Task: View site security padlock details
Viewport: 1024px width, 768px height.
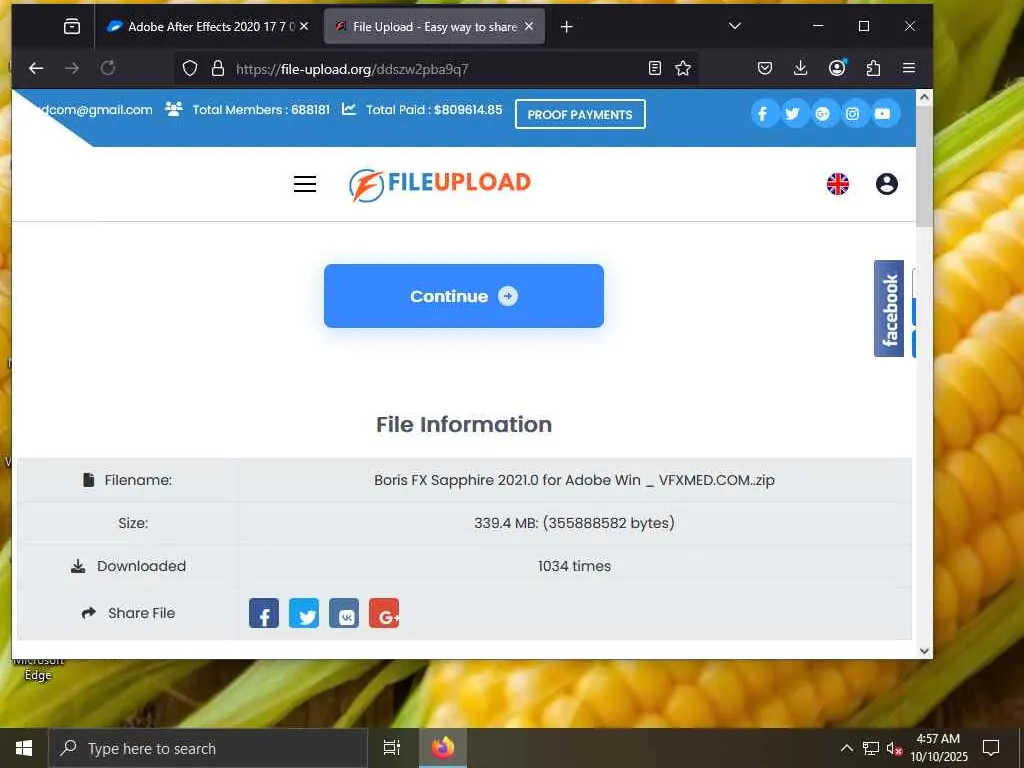Action: (x=218, y=69)
